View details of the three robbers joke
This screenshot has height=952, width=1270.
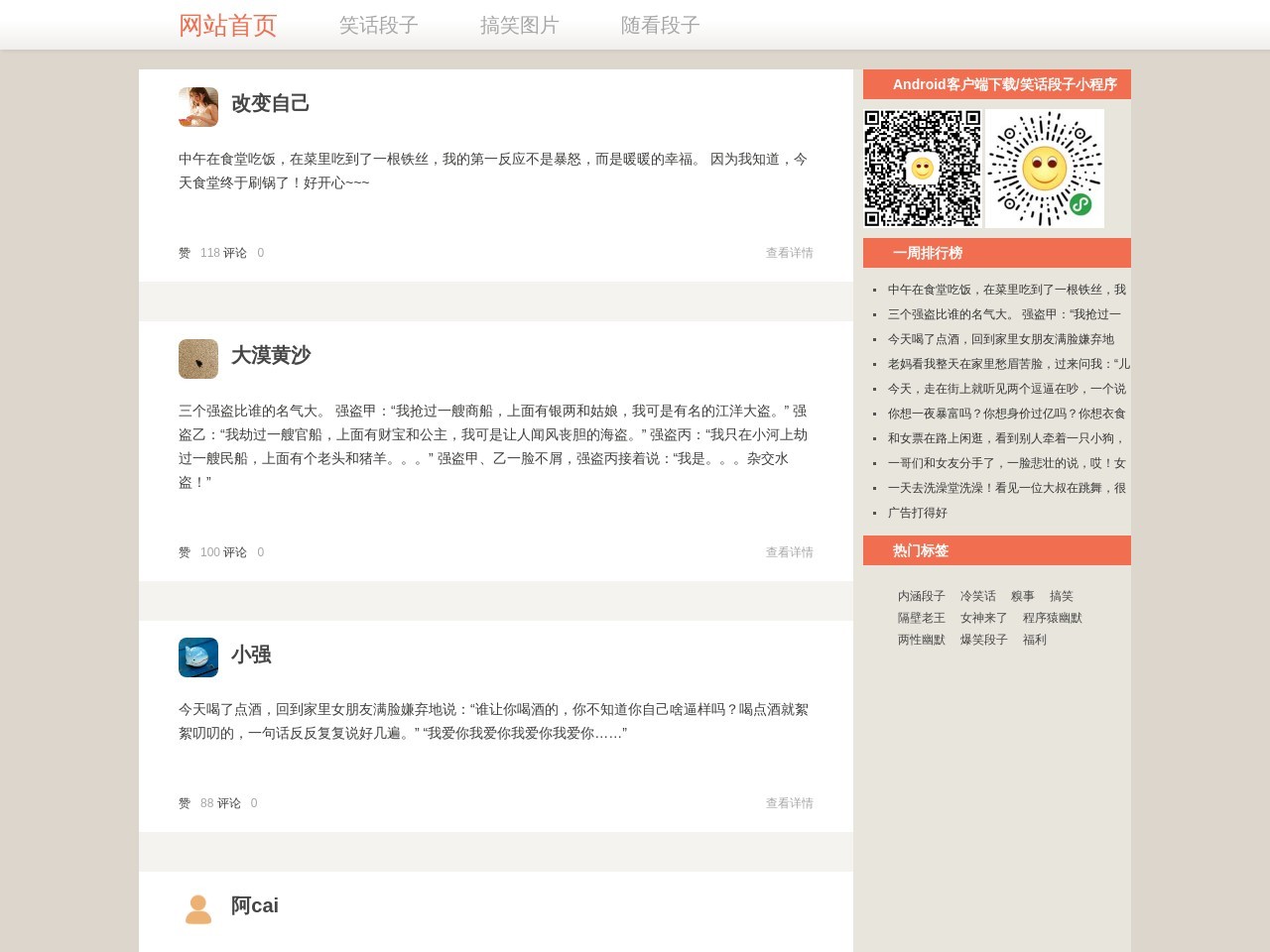(x=789, y=552)
